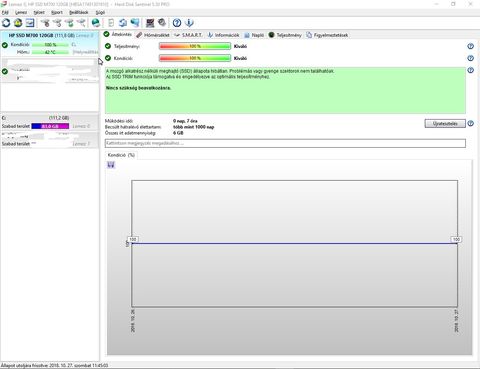
Task: Open the Riport menu
Action: [57, 12]
